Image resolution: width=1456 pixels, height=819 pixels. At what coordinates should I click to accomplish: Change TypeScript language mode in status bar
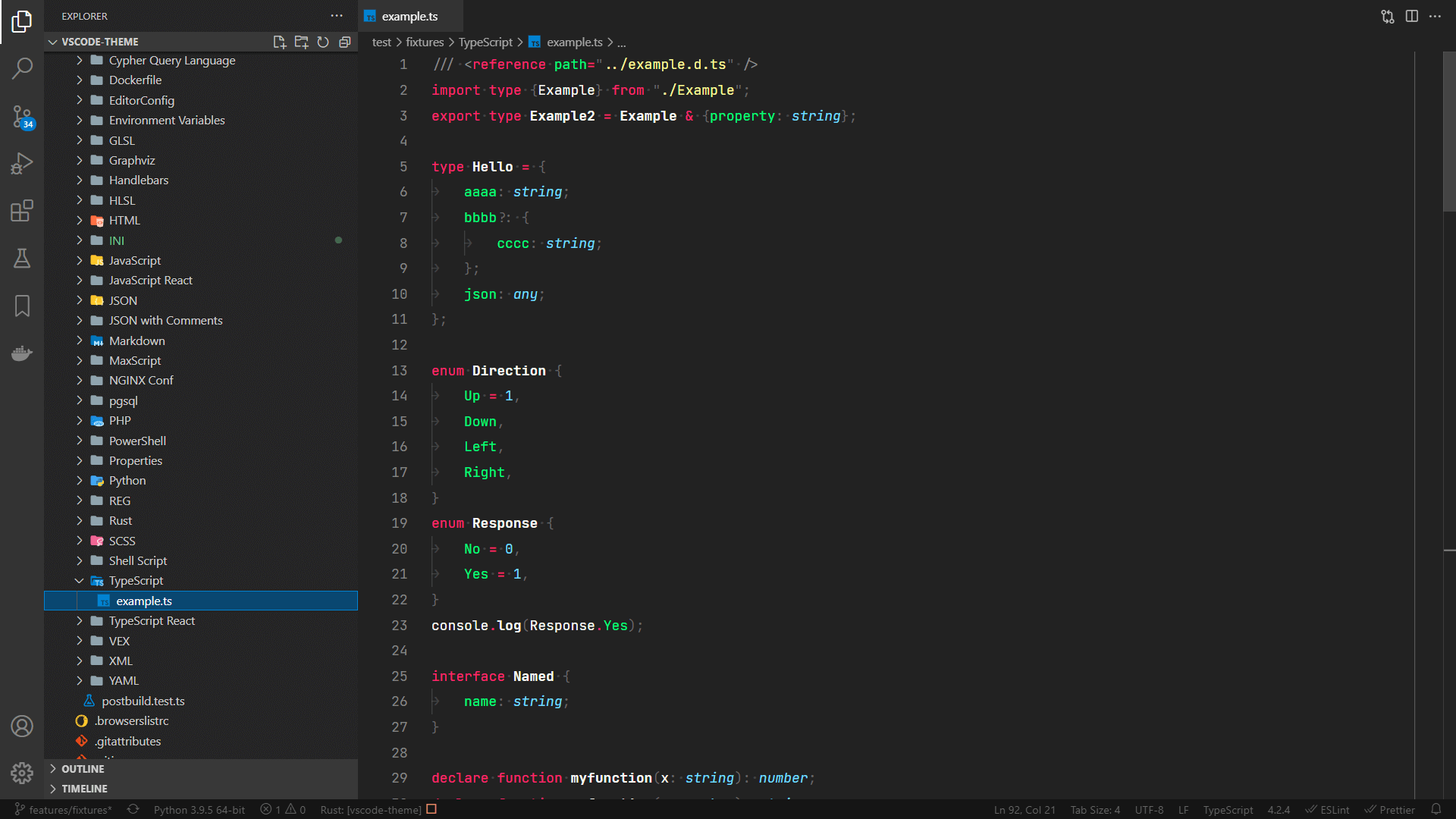click(x=1227, y=809)
